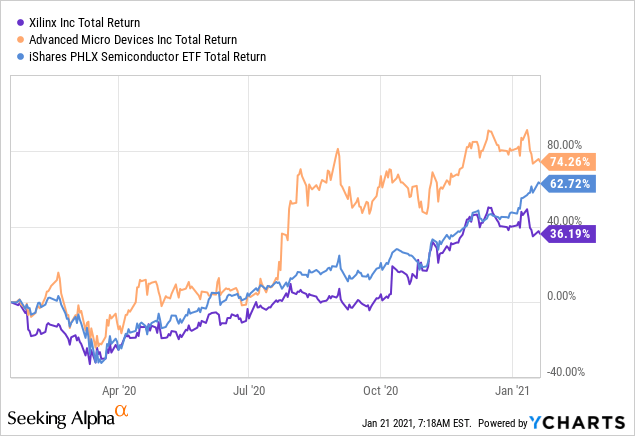Select Xilinx Inc Total Return legend label
This screenshot has height=436, width=635.
coord(85,23)
